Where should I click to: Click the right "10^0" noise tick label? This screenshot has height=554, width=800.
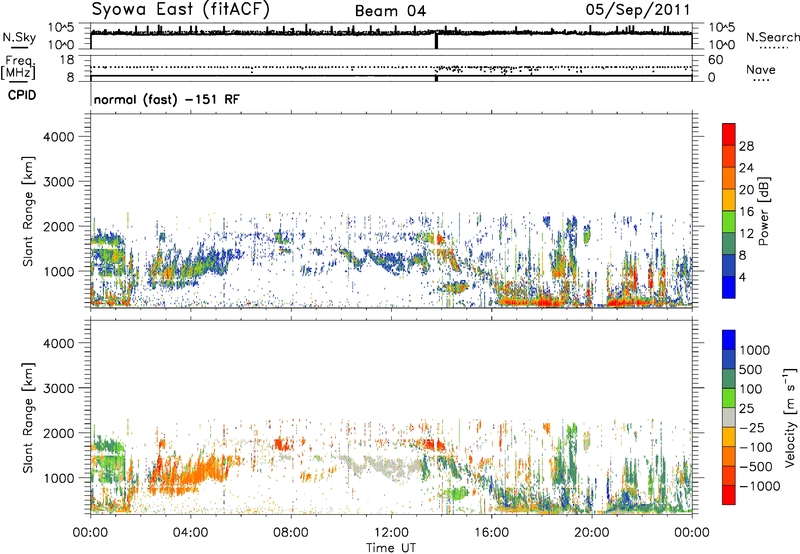(722, 45)
